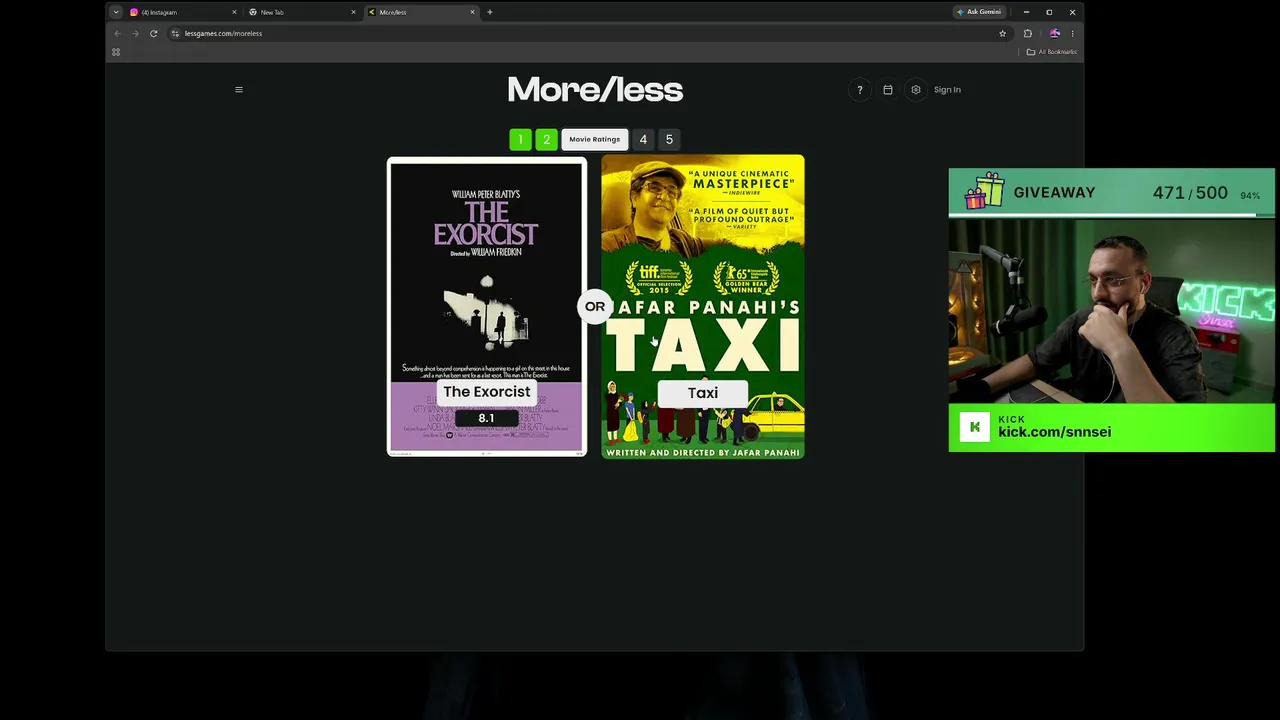The height and width of the screenshot is (720, 1280).
Task: Close the New Tab tab
Action: coord(353,12)
